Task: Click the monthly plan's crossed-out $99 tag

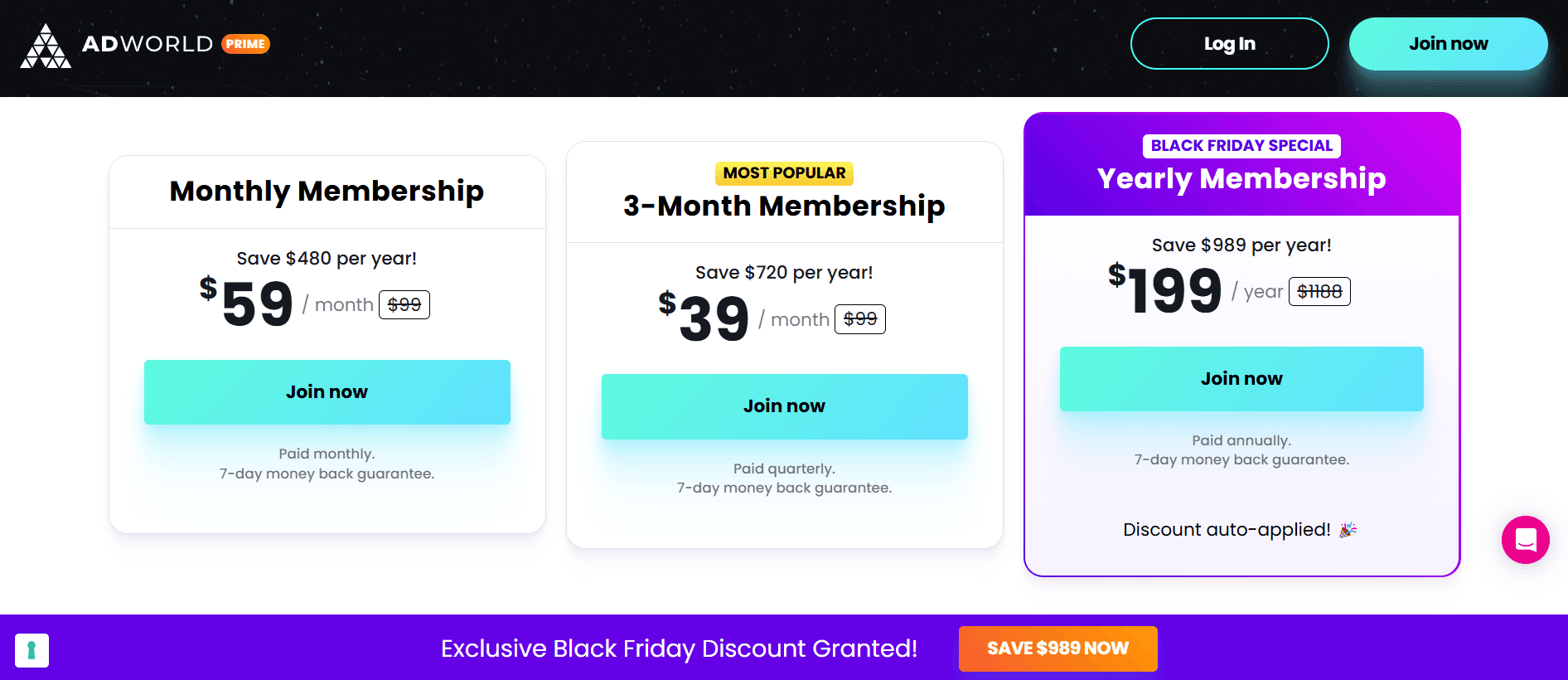Action: (x=404, y=305)
